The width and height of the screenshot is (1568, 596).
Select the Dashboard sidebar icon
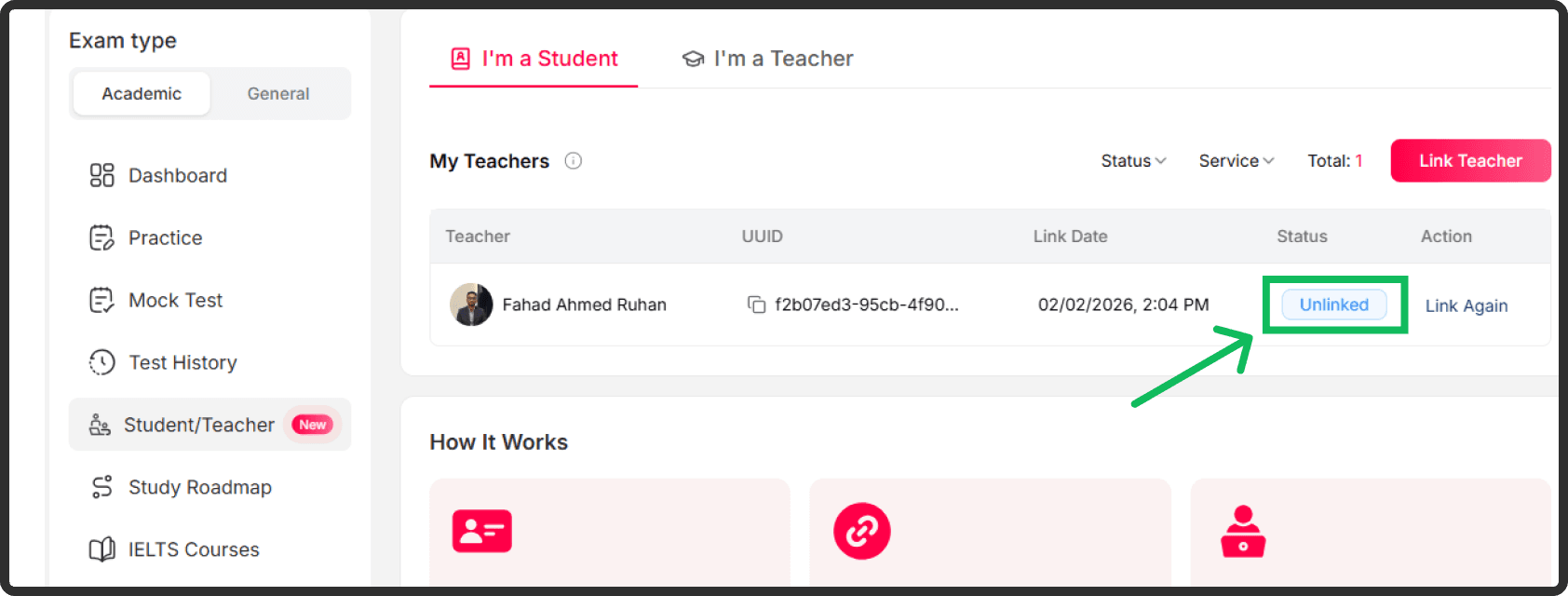(x=101, y=175)
